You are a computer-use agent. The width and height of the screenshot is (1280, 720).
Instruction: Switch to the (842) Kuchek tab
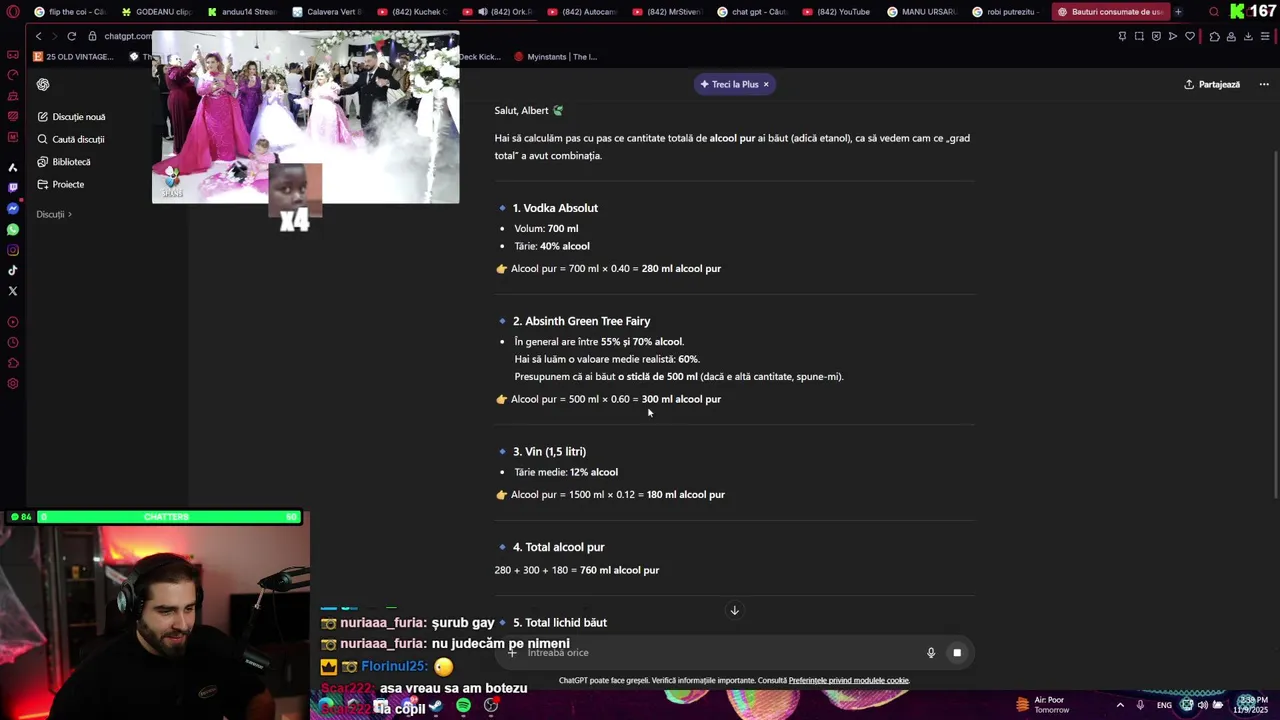coord(411,12)
